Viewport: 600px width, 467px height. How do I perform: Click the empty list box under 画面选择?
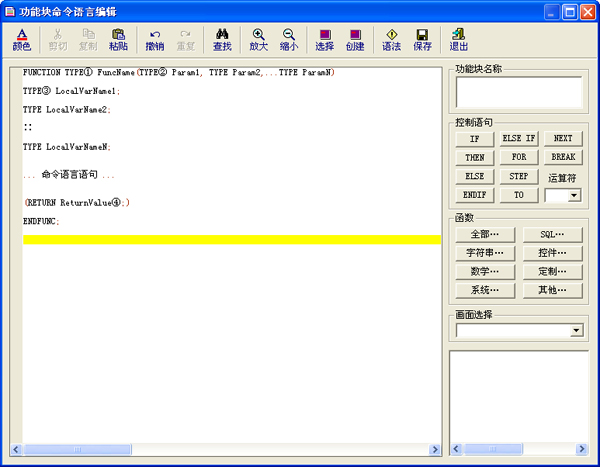coord(519,397)
